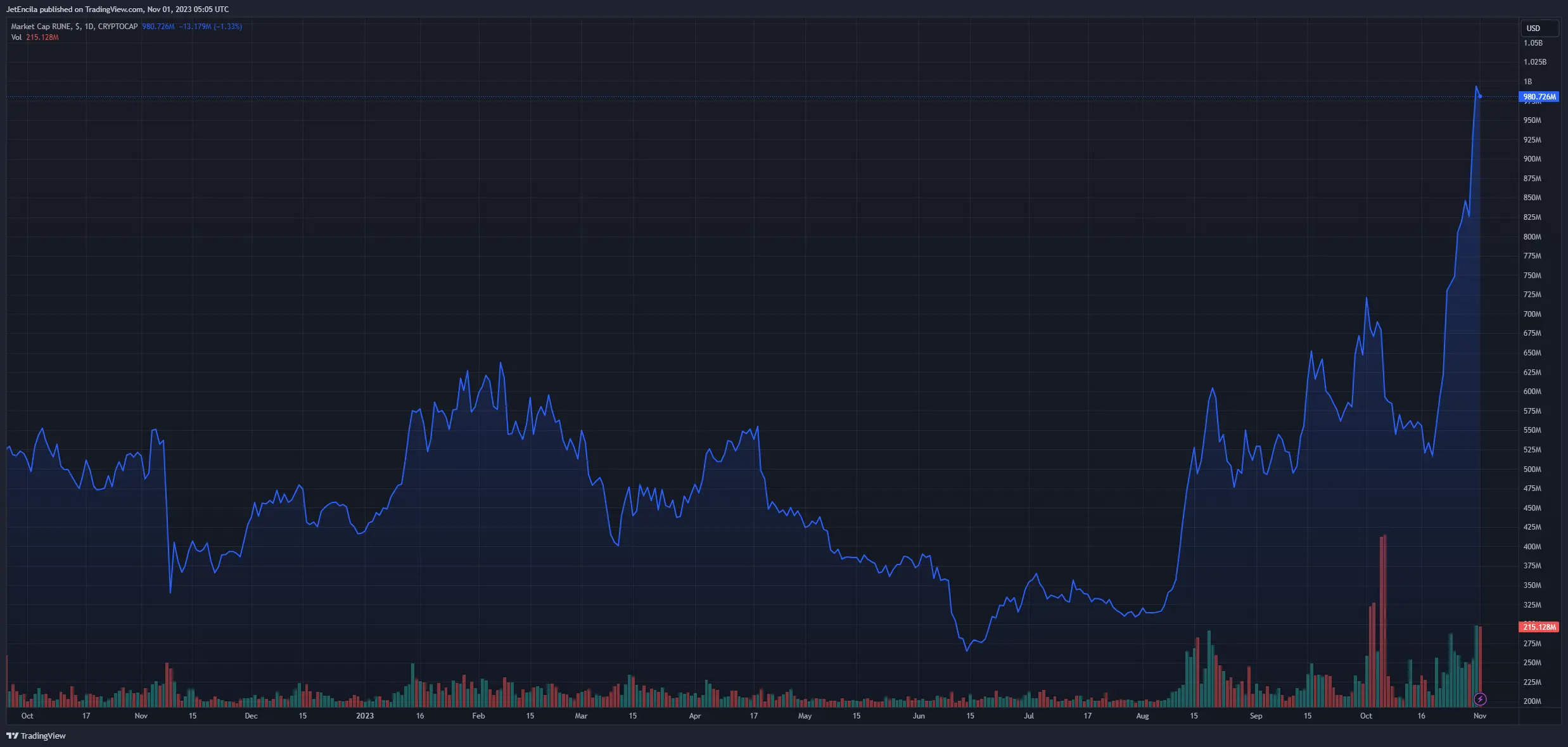Image resolution: width=1568 pixels, height=747 pixels.
Task: Click the tallest red volume bar in October
Action: (x=1385, y=621)
